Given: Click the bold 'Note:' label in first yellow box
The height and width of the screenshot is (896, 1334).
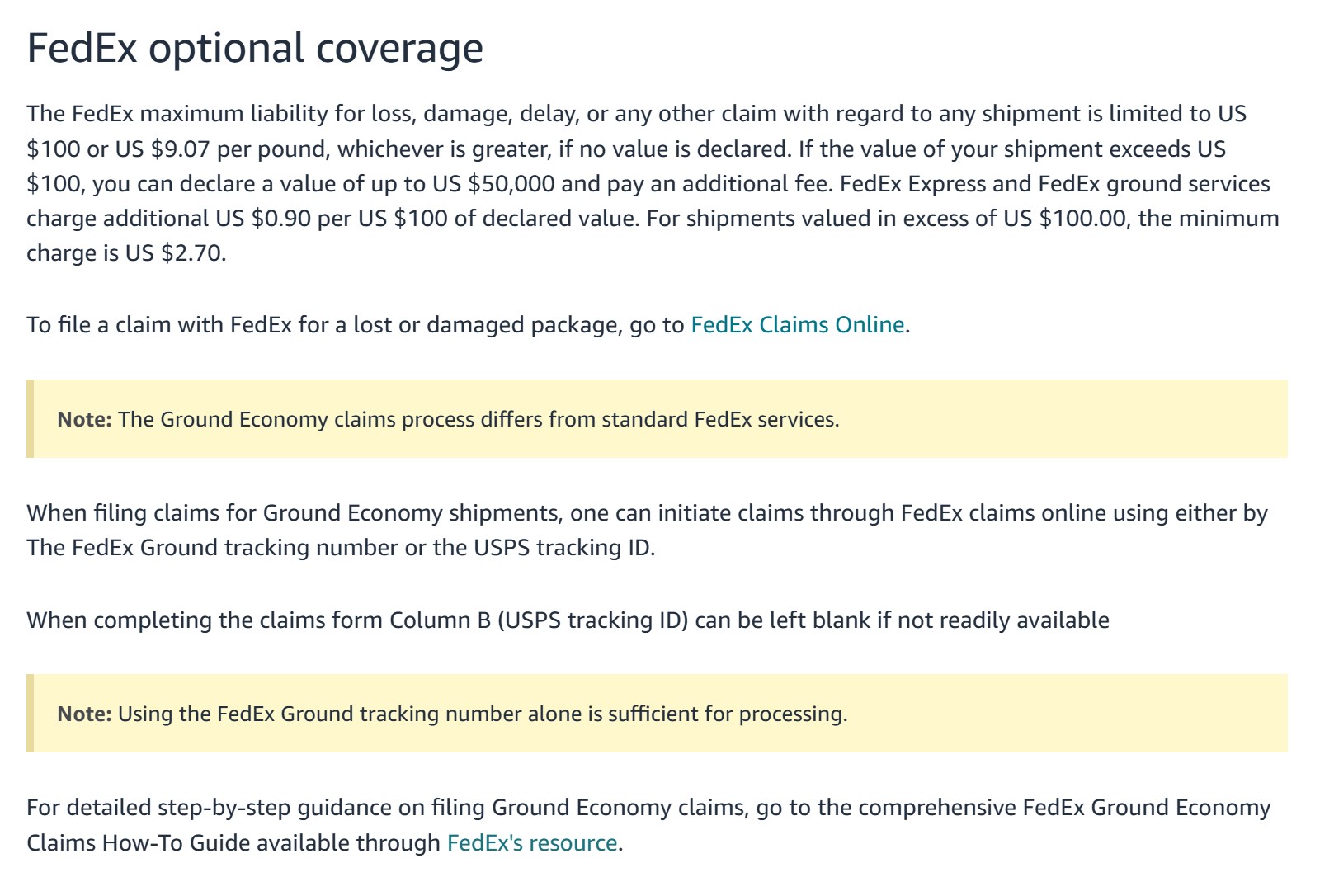Looking at the screenshot, I should 84,419.
